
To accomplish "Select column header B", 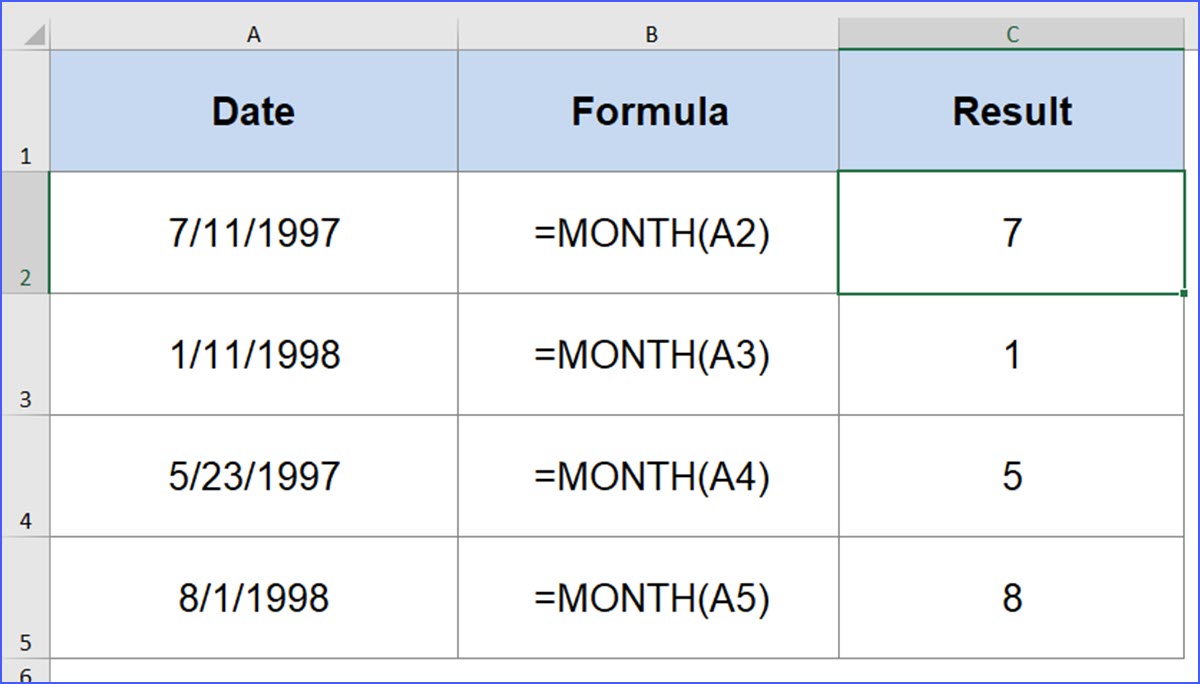I will (651, 33).
